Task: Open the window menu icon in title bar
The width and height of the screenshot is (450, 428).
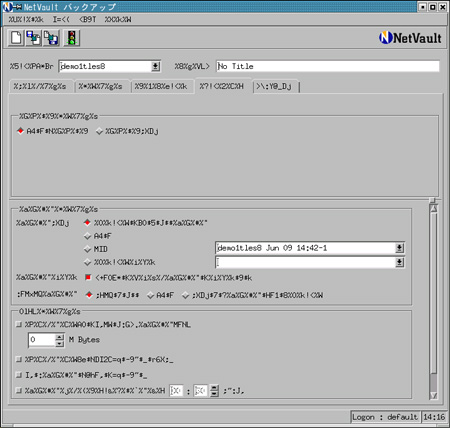Action: 8,7
